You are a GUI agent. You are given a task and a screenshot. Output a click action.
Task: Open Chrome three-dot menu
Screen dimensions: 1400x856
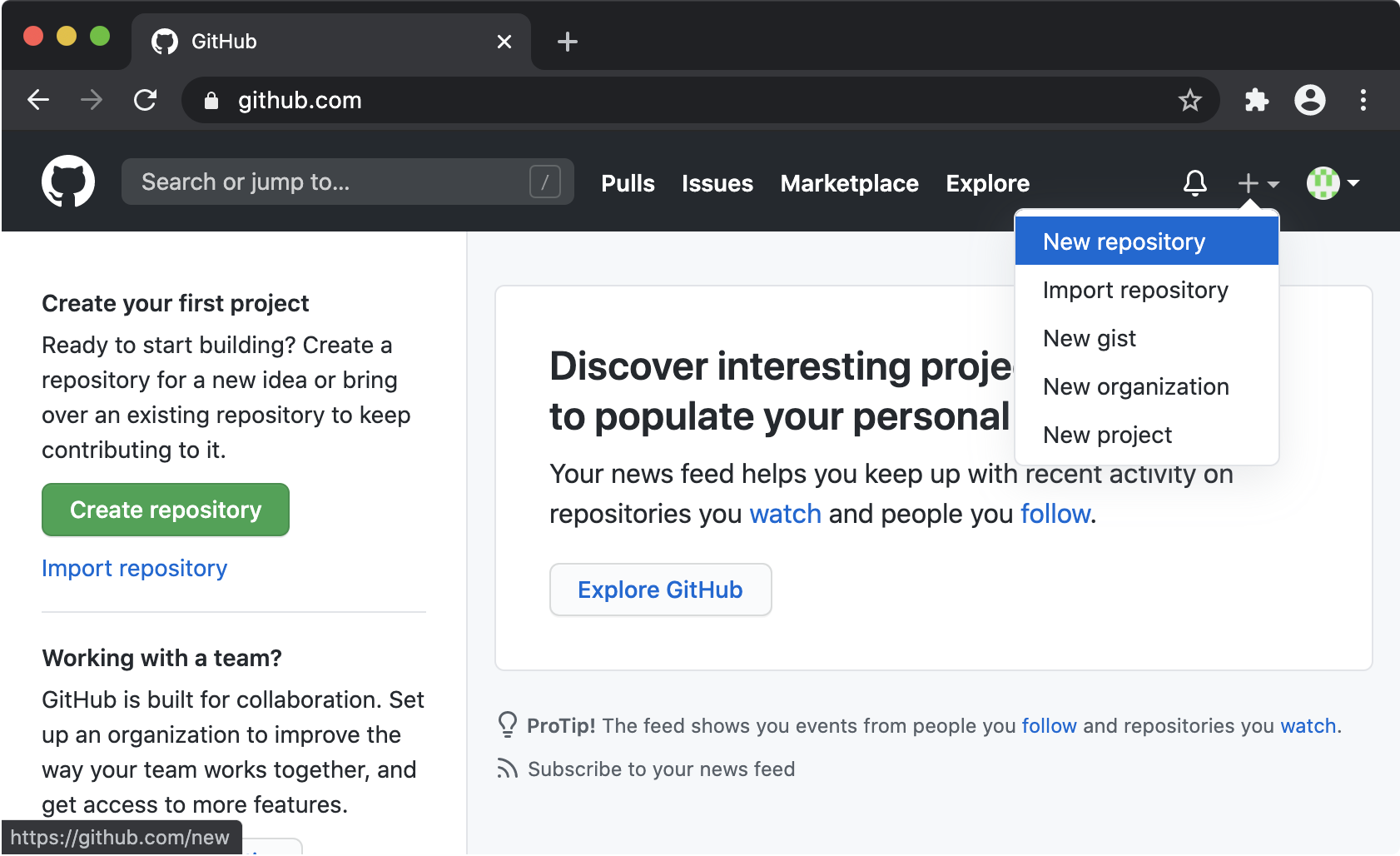point(1363,100)
